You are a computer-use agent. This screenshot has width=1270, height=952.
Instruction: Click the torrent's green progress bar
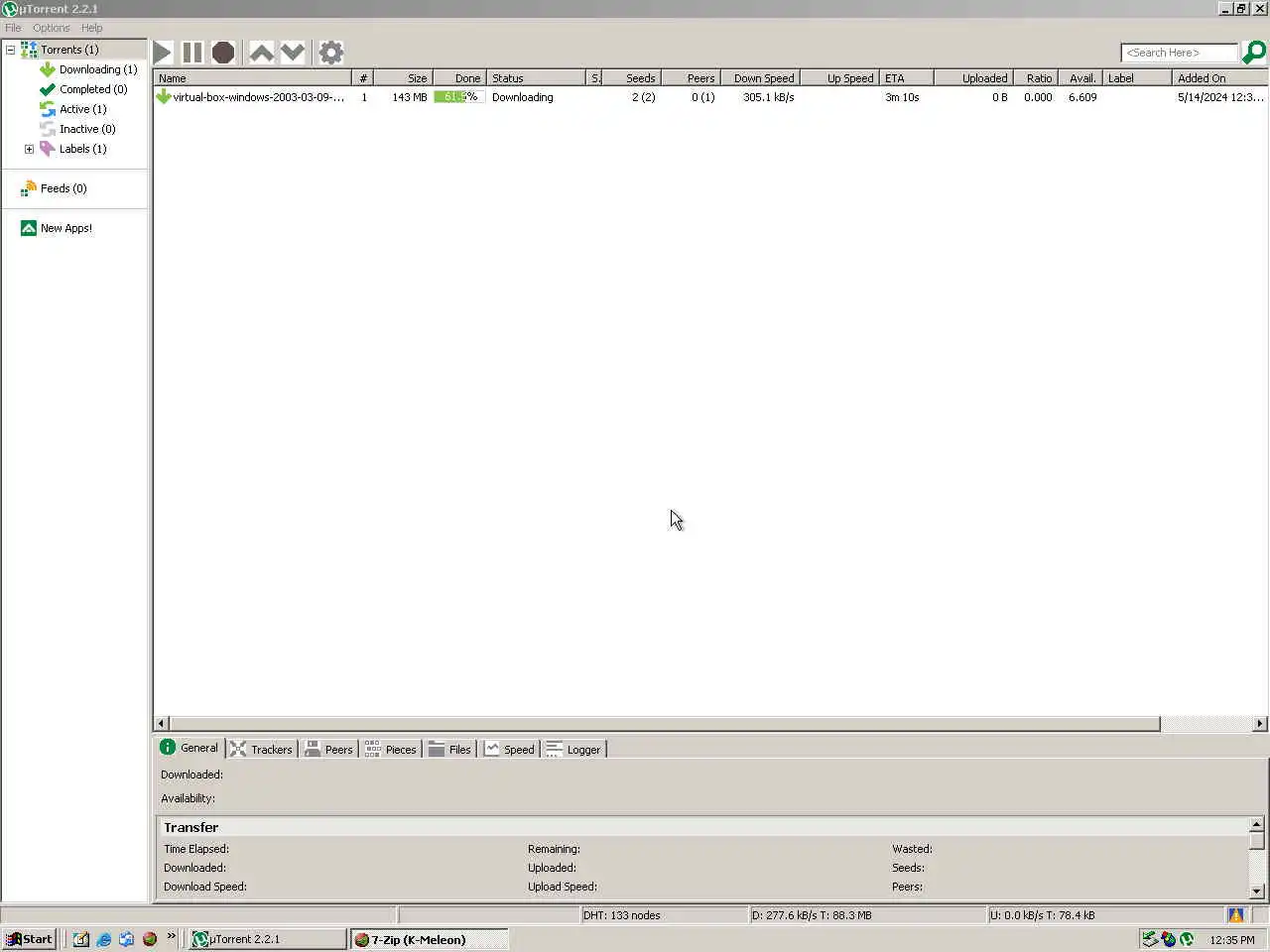[x=459, y=97]
